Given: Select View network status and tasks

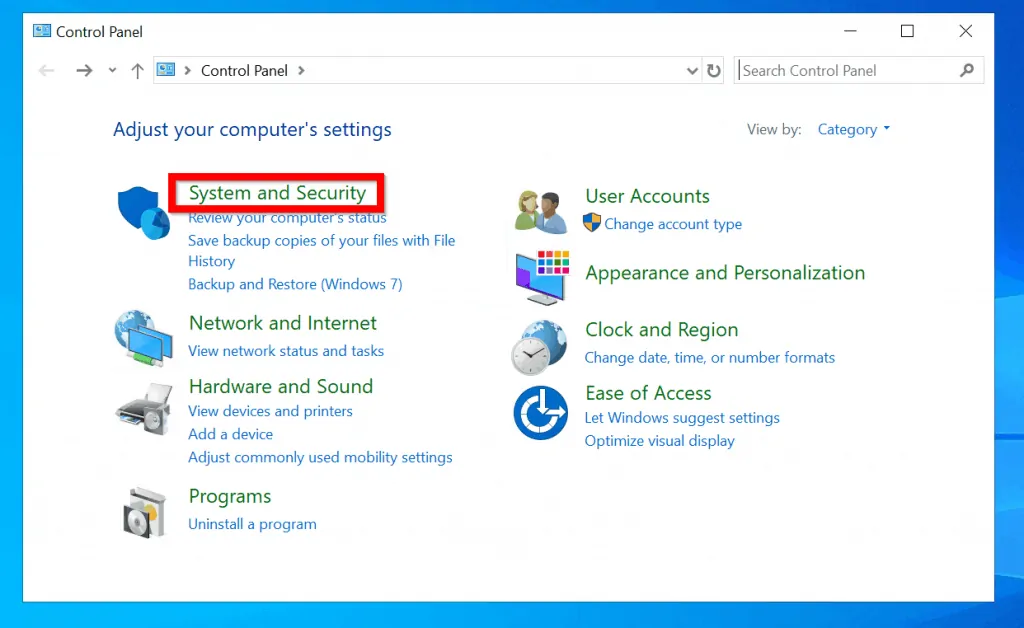Looking at the screenshot, I should tap(286, 351).
